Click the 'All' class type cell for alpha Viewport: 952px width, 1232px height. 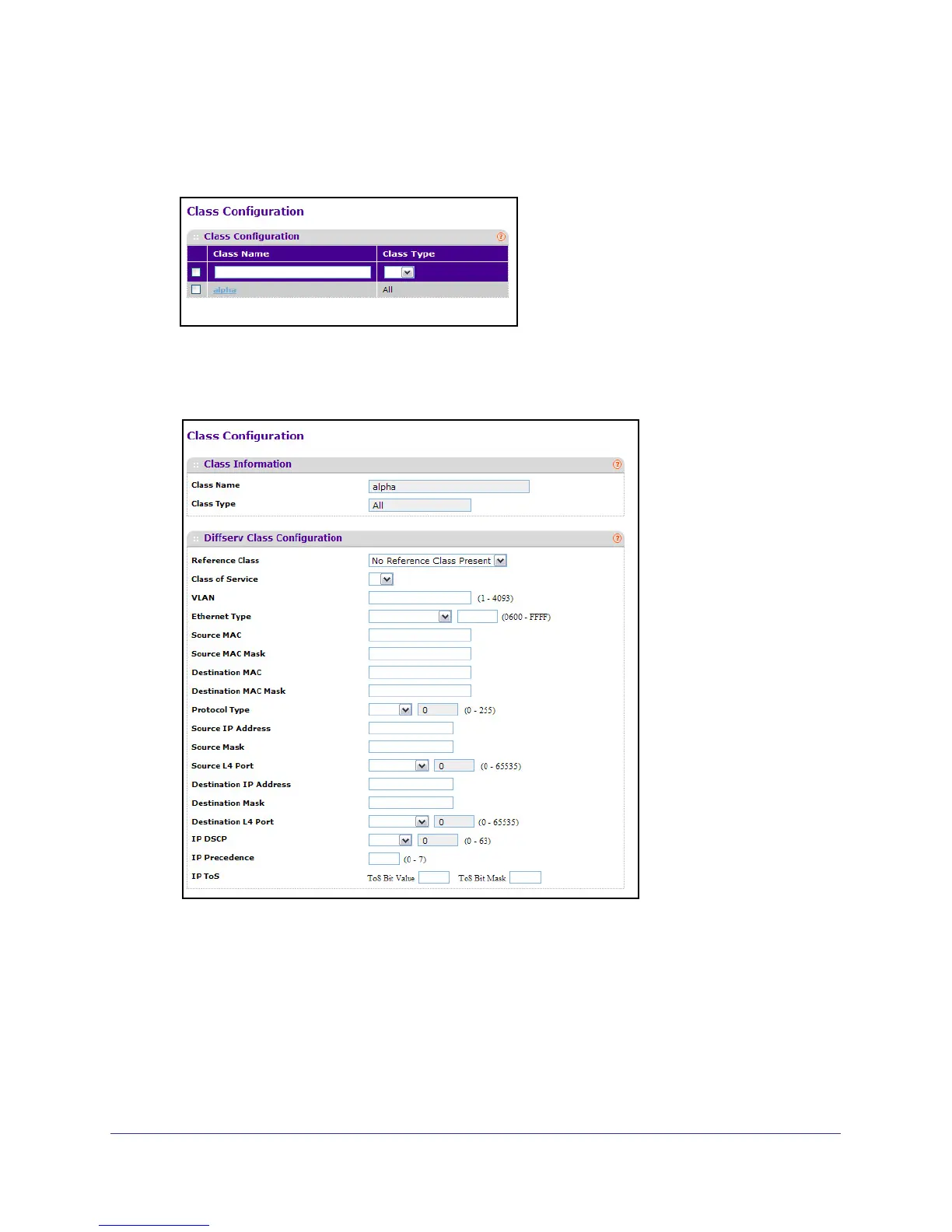(x=387, y=290)
